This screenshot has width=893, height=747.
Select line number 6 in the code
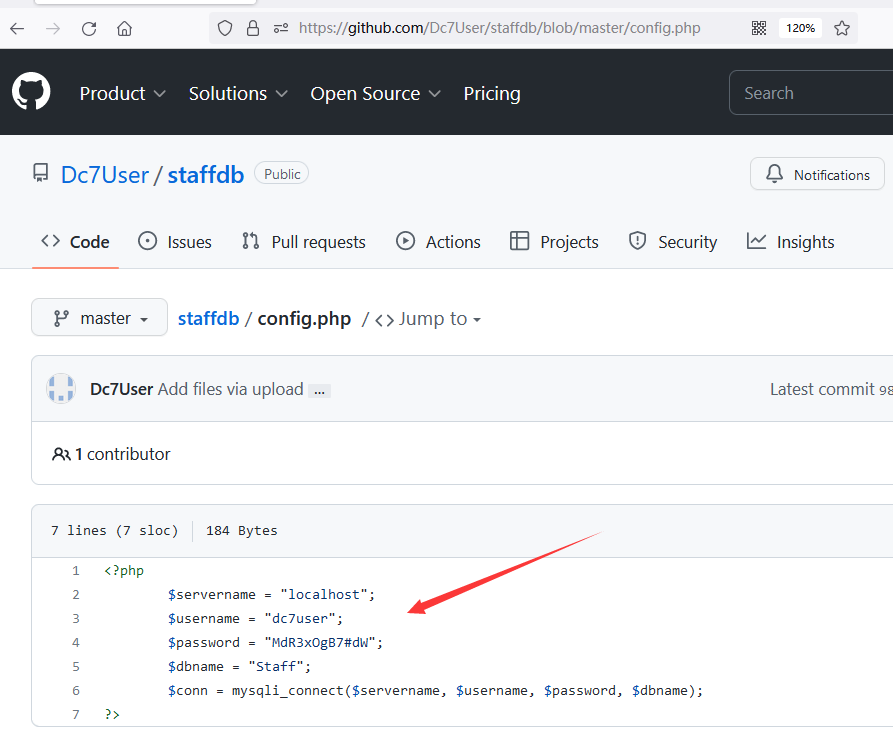(x=75, y=690)
